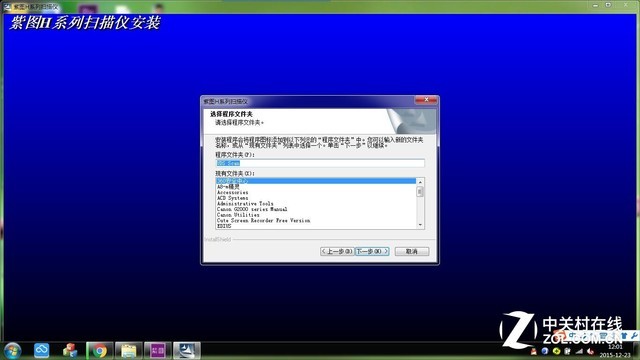Switch to the purple app taskbar icon
640x360 pixels.
coord(158,350)
